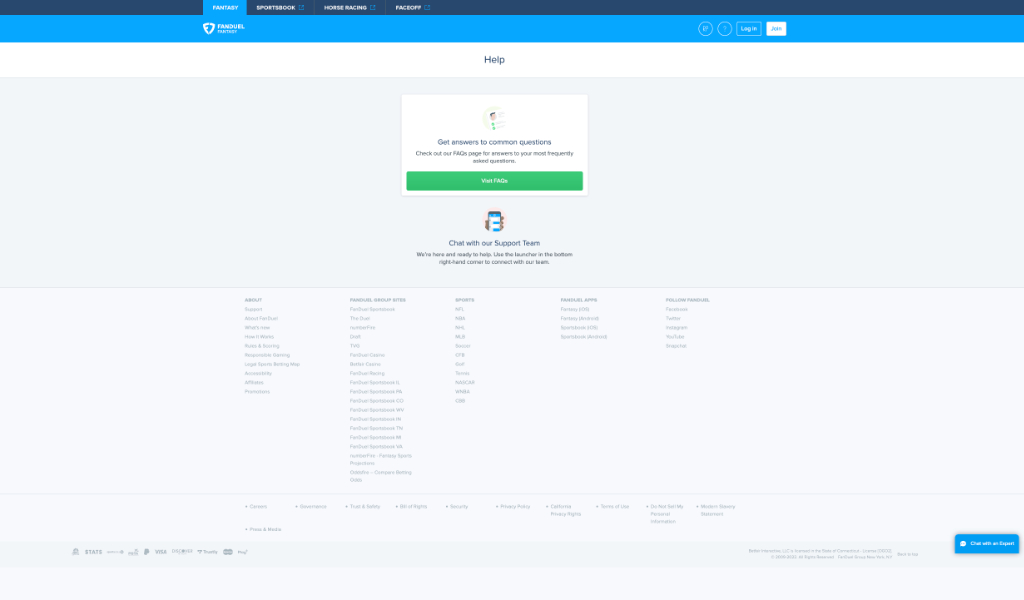Click the VISA payment logo
This screenshot has height=600, width=1024.
[x=161, y=552]
